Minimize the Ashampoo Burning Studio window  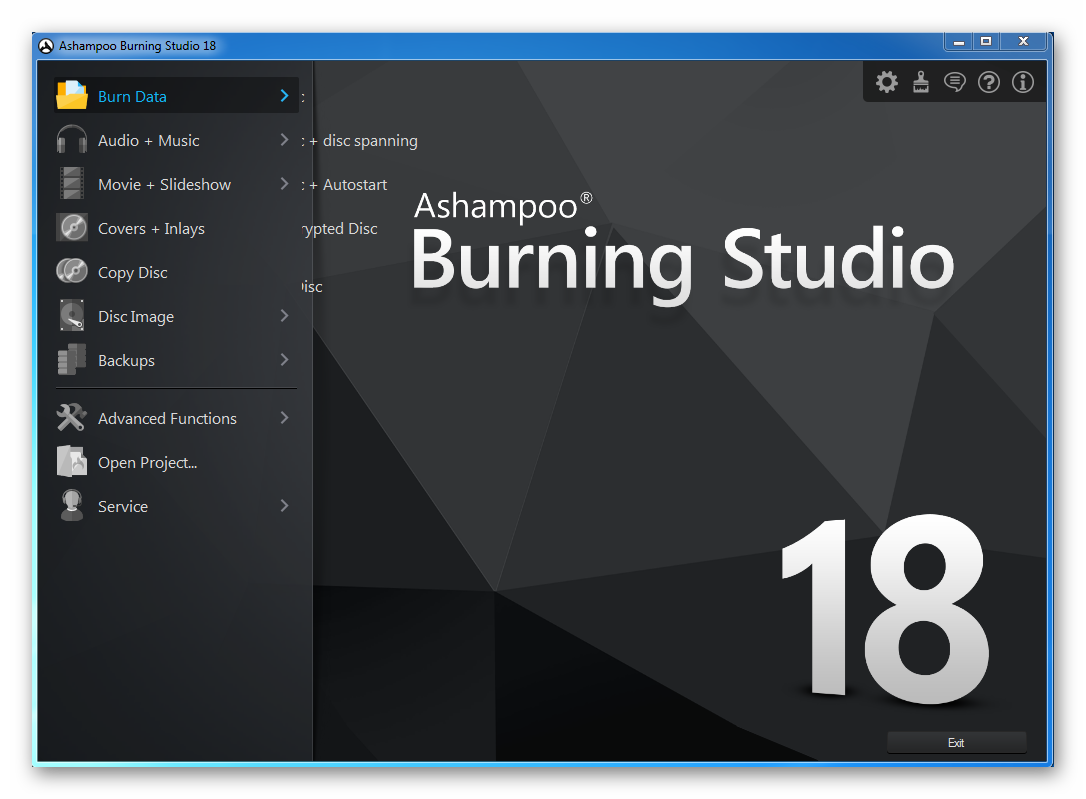(x=959, y=42)
